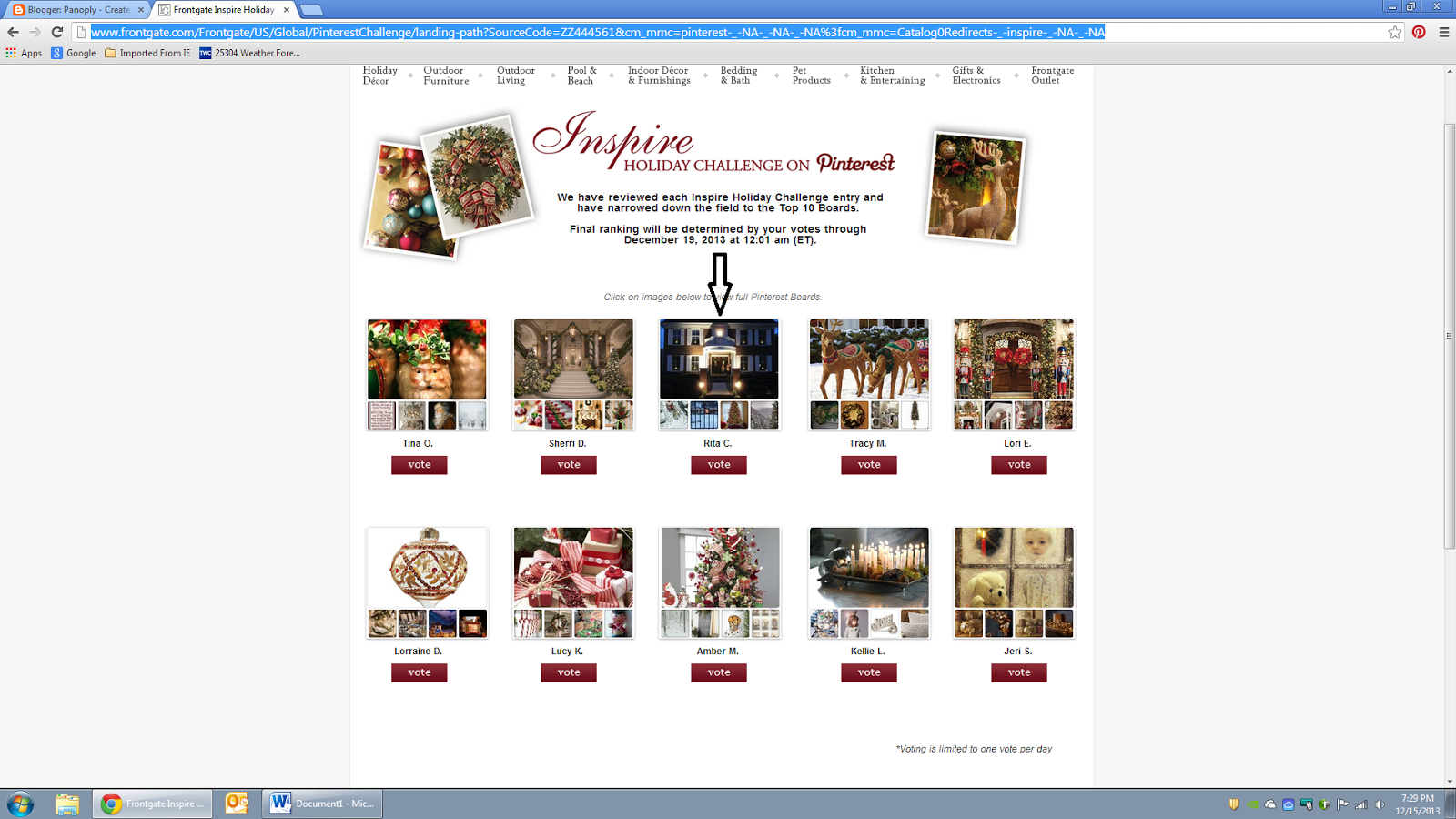Bookmark this page with the star icon
This screenshot has height=819, width=1456.
coord(1395,32)
